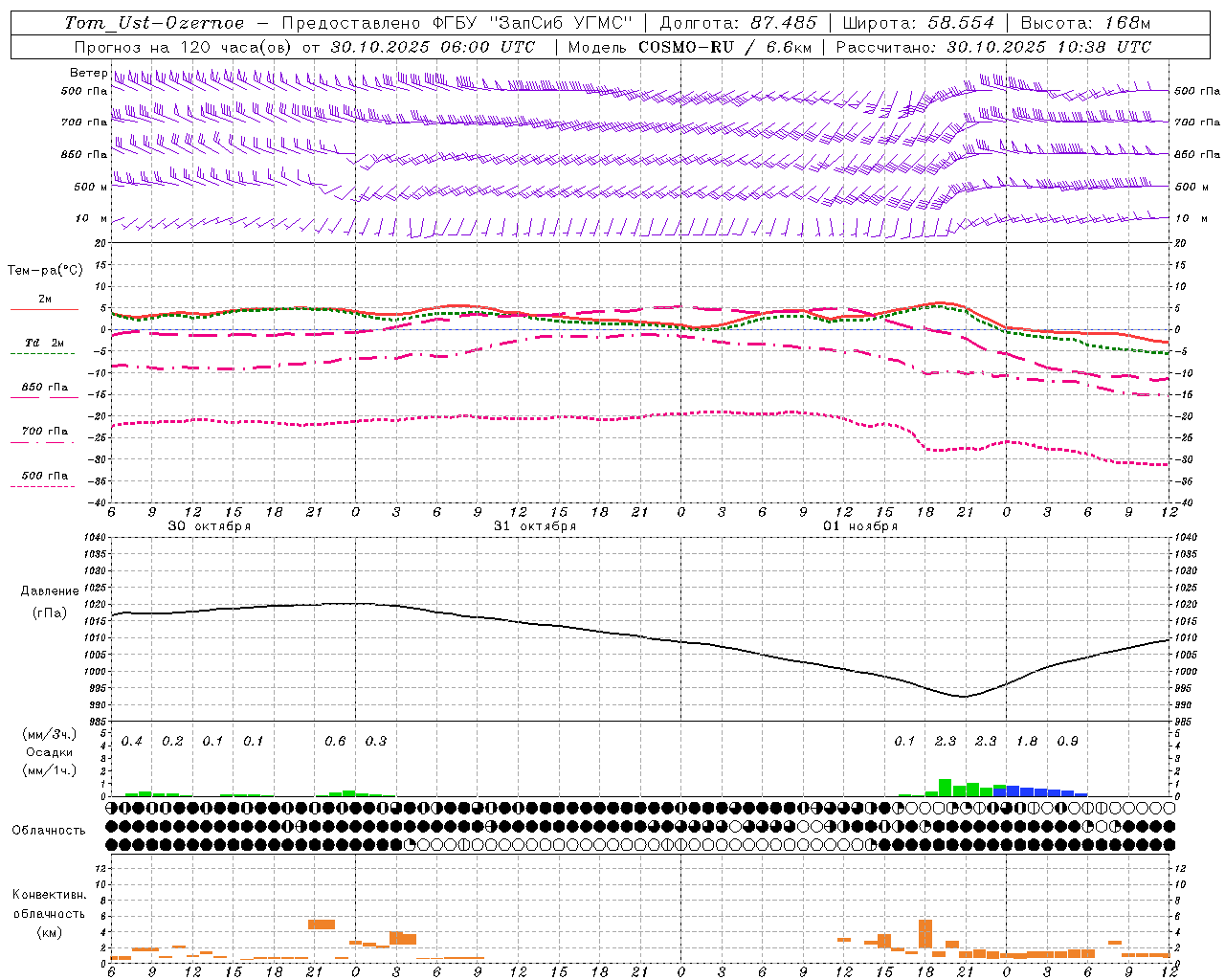Click the 0.4 precipitation value

pos(132,742)
